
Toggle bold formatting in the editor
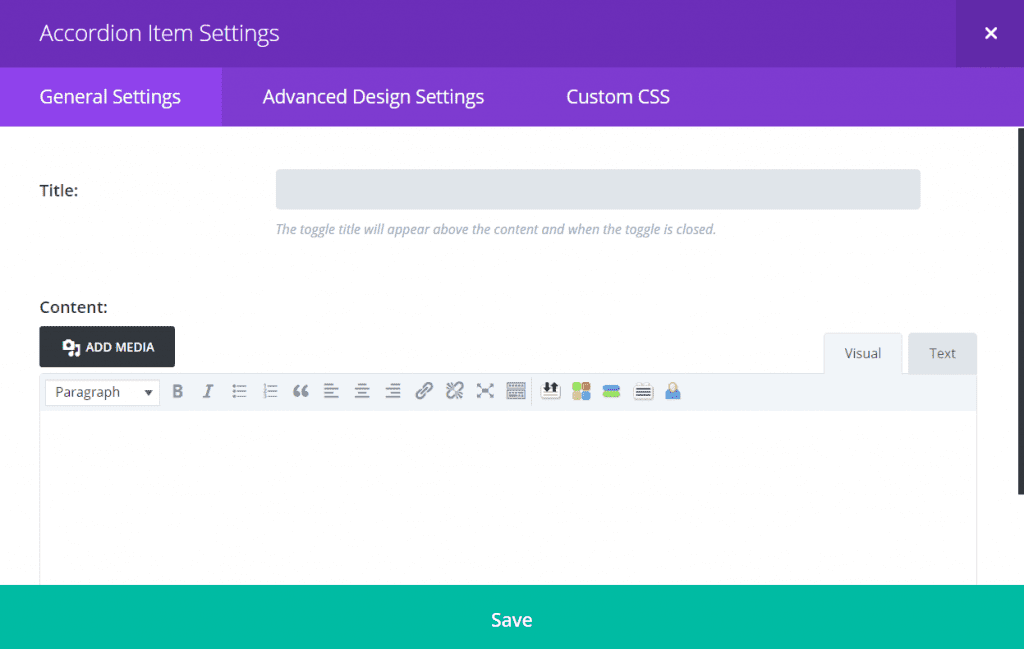click(178, 391)
